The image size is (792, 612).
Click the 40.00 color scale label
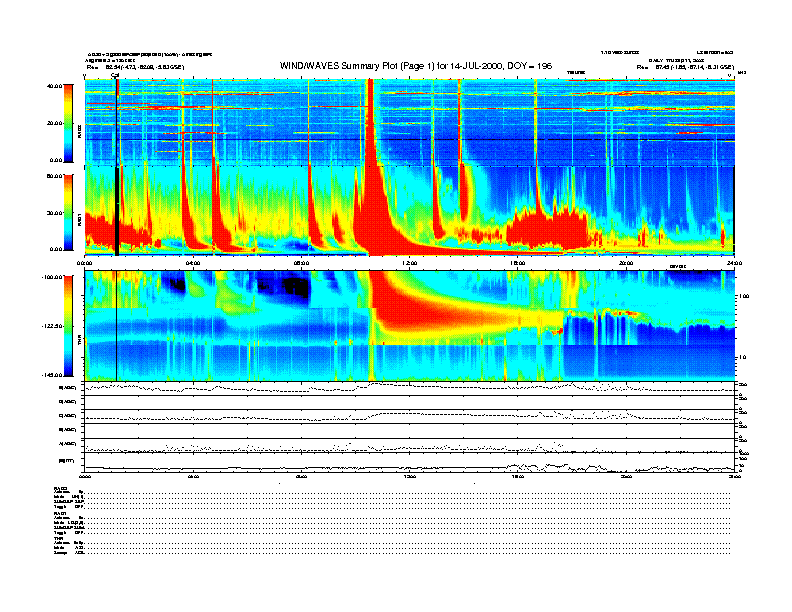click(x=54, y=86)
